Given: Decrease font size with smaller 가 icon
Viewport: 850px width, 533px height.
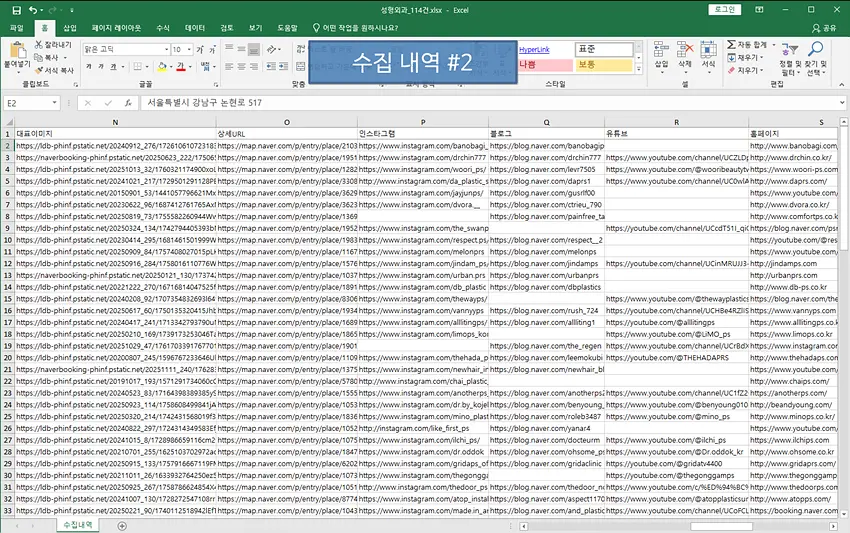Looking at the screenshot, I should [x=212, y=49].
